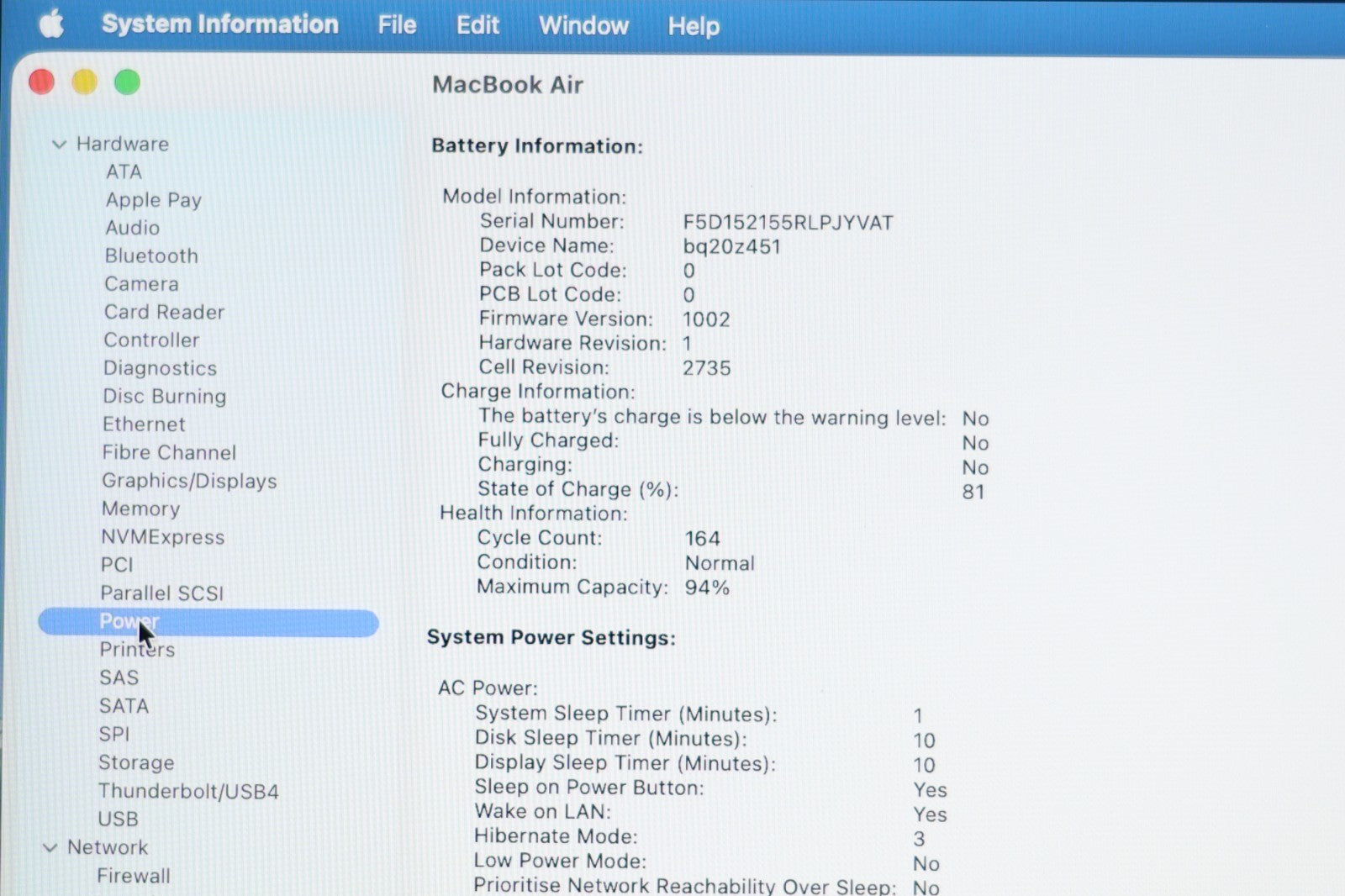Select Thunderbolt/USB4 in the sidebar
This screenshot has height=896, width=1345.
click(x=188, y=791)
